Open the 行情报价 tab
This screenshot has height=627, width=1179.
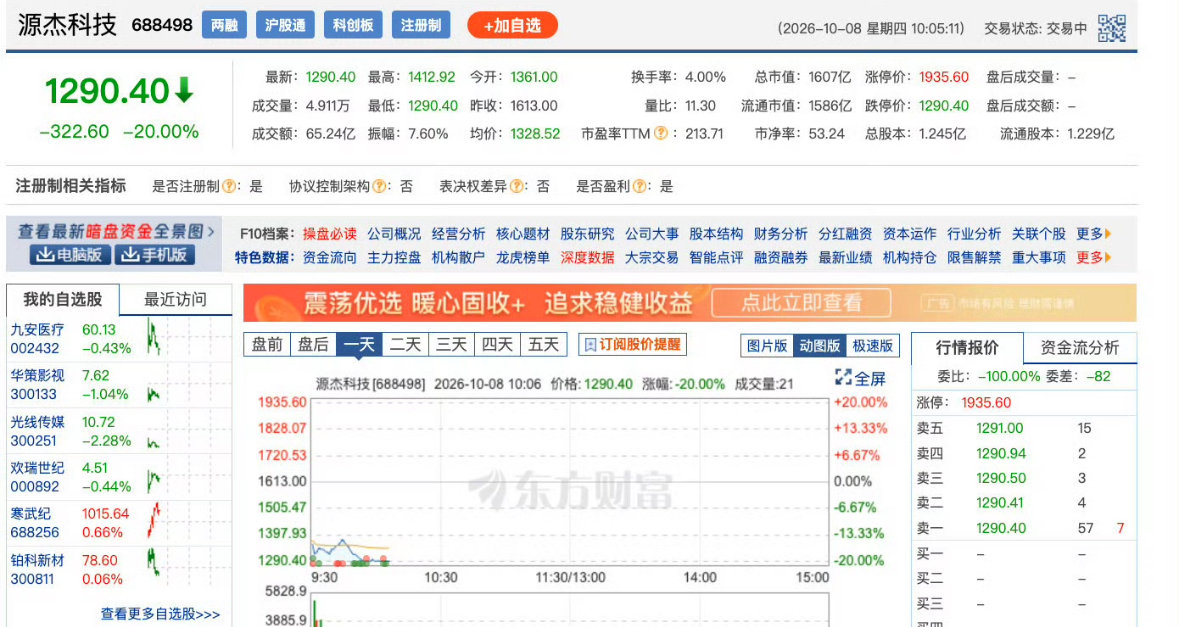967,347
